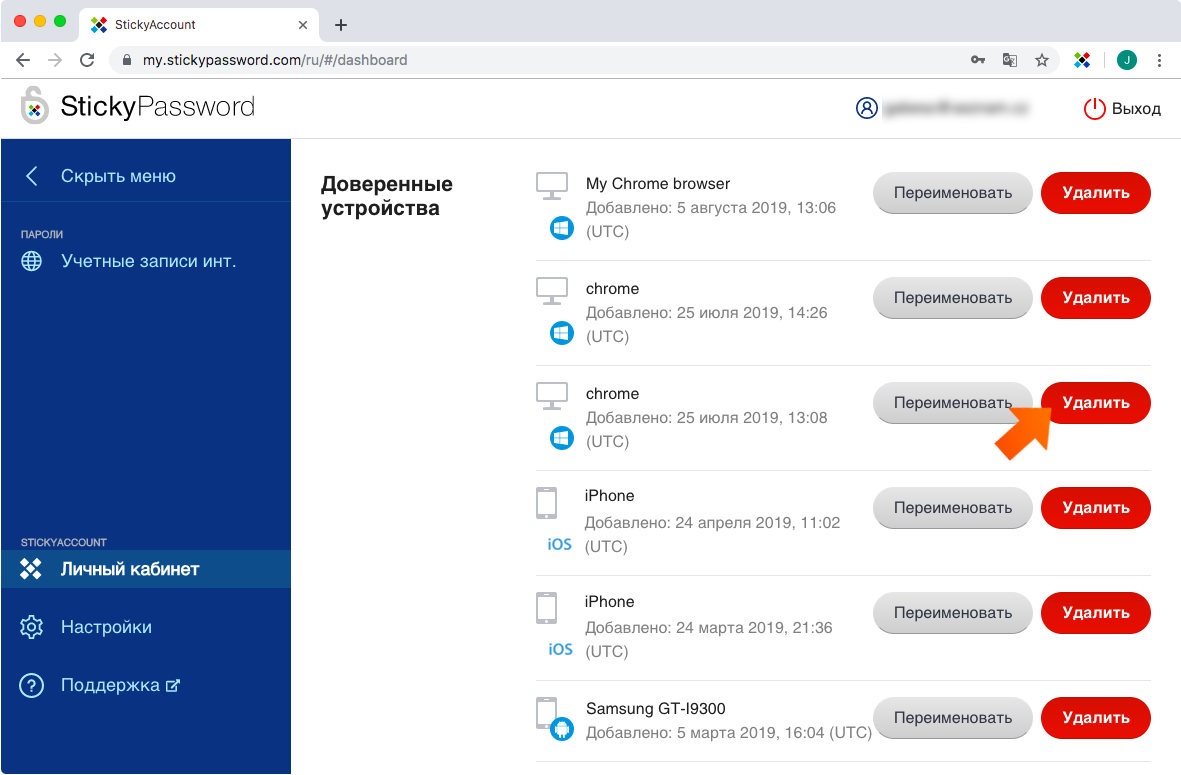Screen dimensions: 1181x775
Task: Delete My Chrome browser device
Action: tap(1096, 193)
